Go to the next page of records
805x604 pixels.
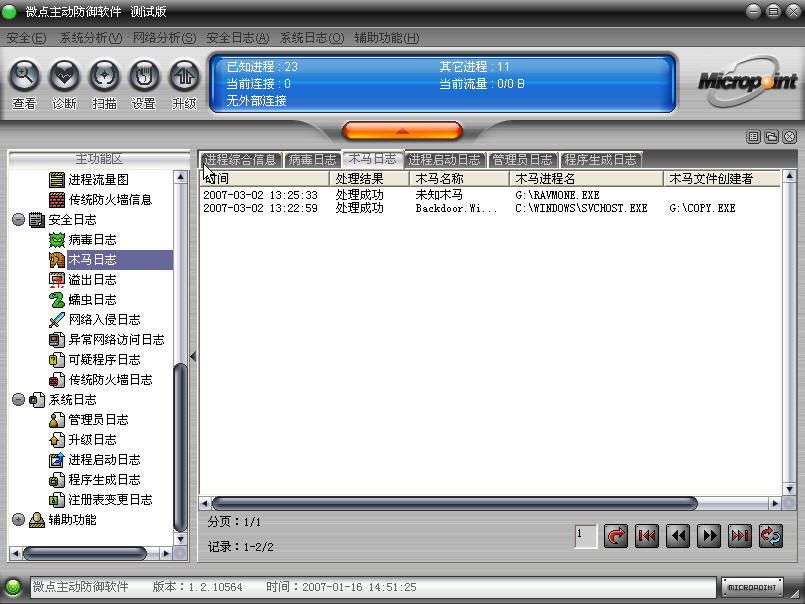point(709,536)
